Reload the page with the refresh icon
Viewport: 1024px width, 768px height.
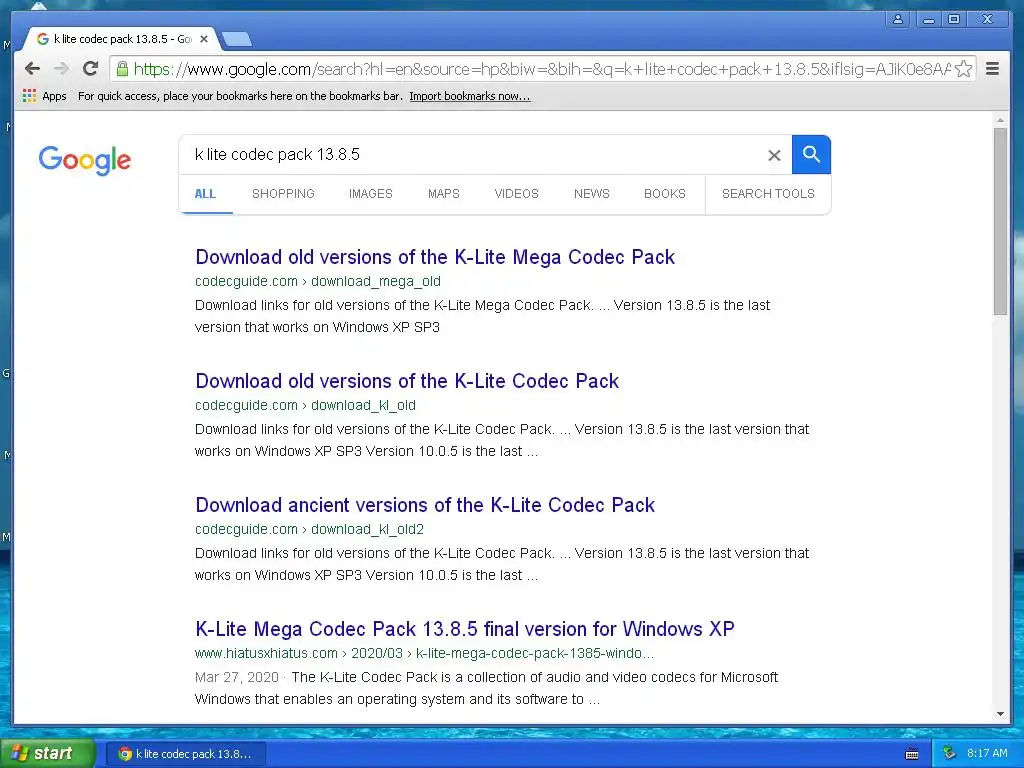[90, 69]
